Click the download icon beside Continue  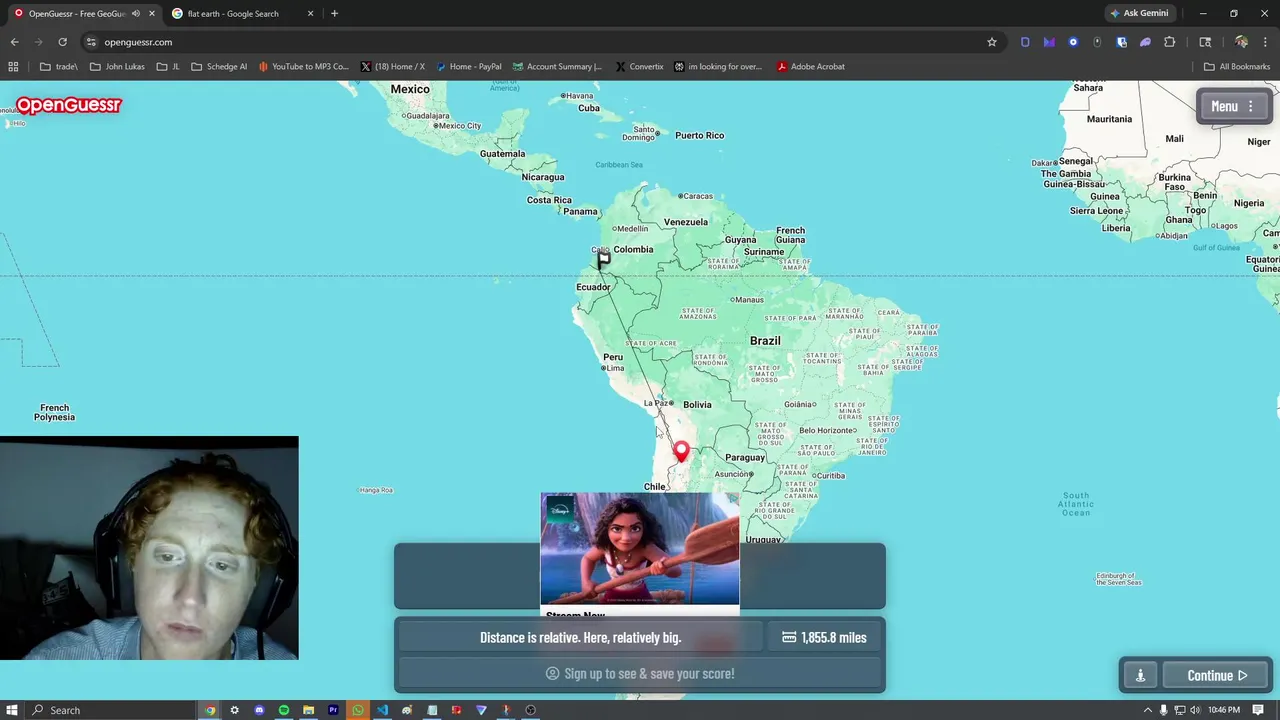coord(1140,675)
